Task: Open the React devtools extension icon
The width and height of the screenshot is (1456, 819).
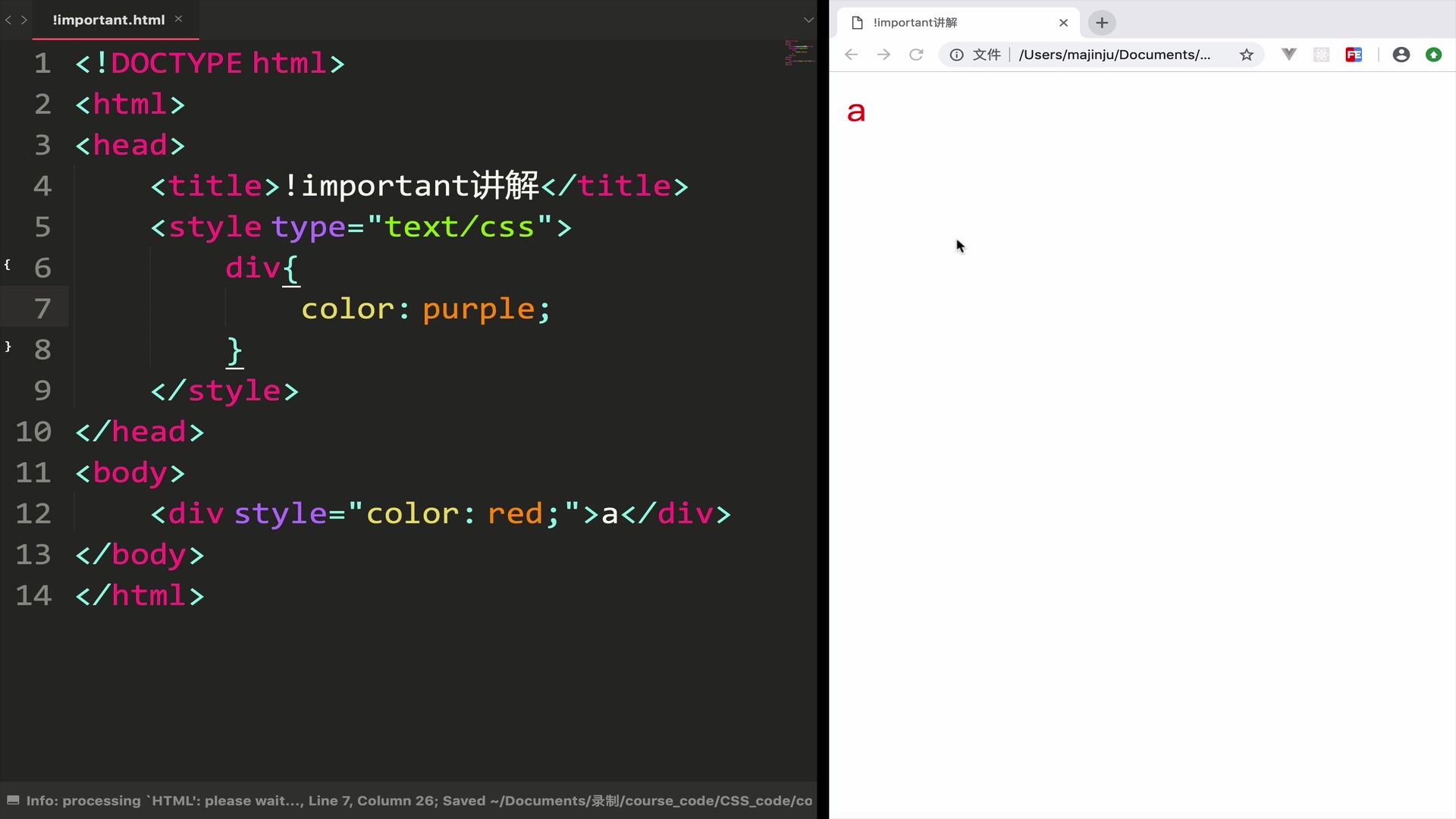Action: [x=1321, y=55]
